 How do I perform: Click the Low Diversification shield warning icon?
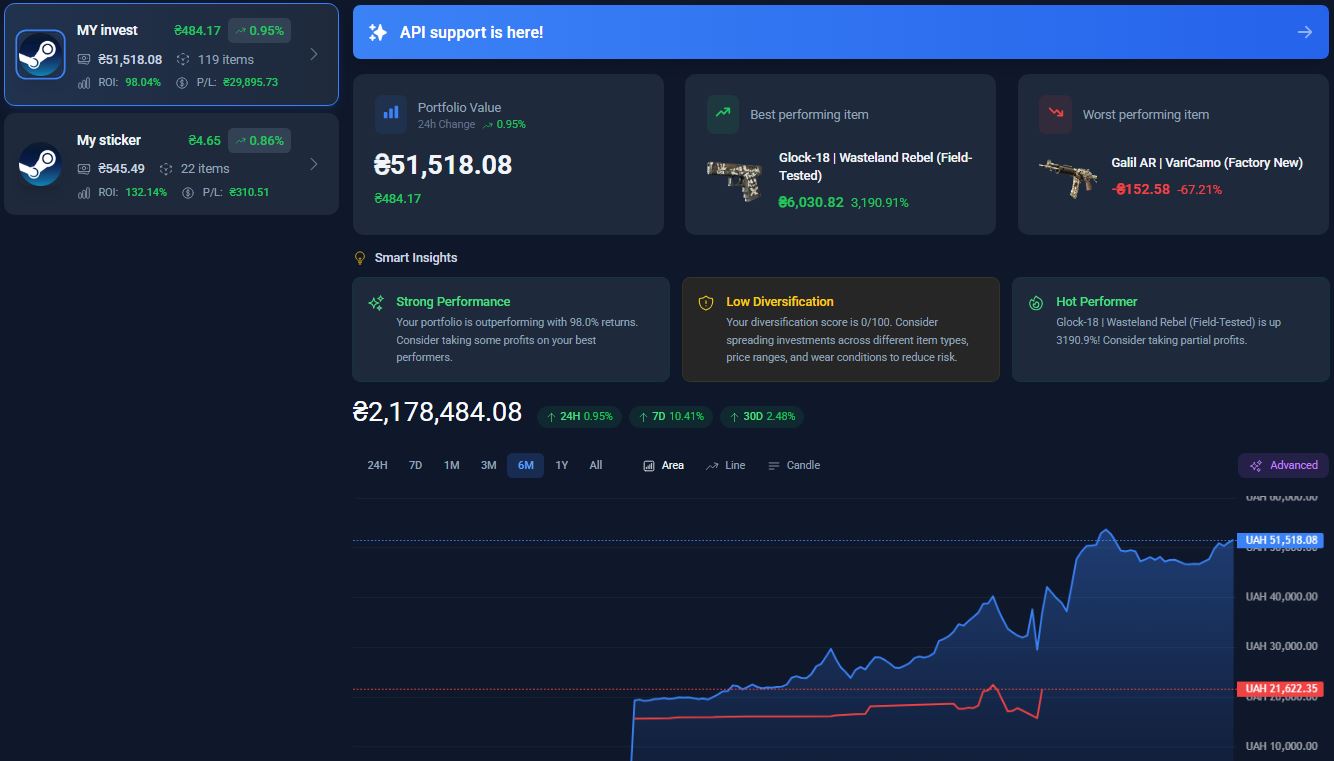pyautogui.click(x=706, y=302)
